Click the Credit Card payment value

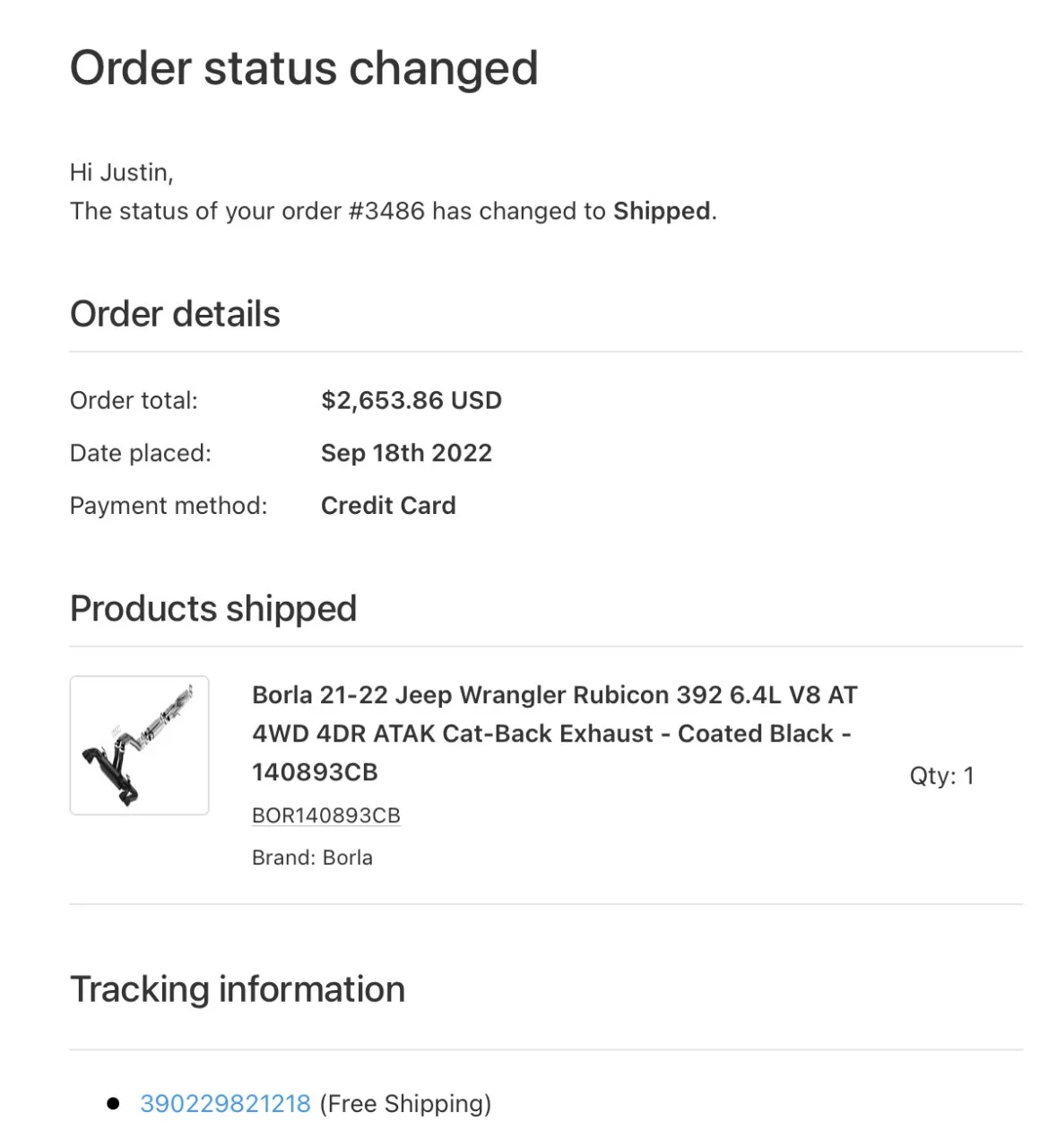click(x=388, y=506)
